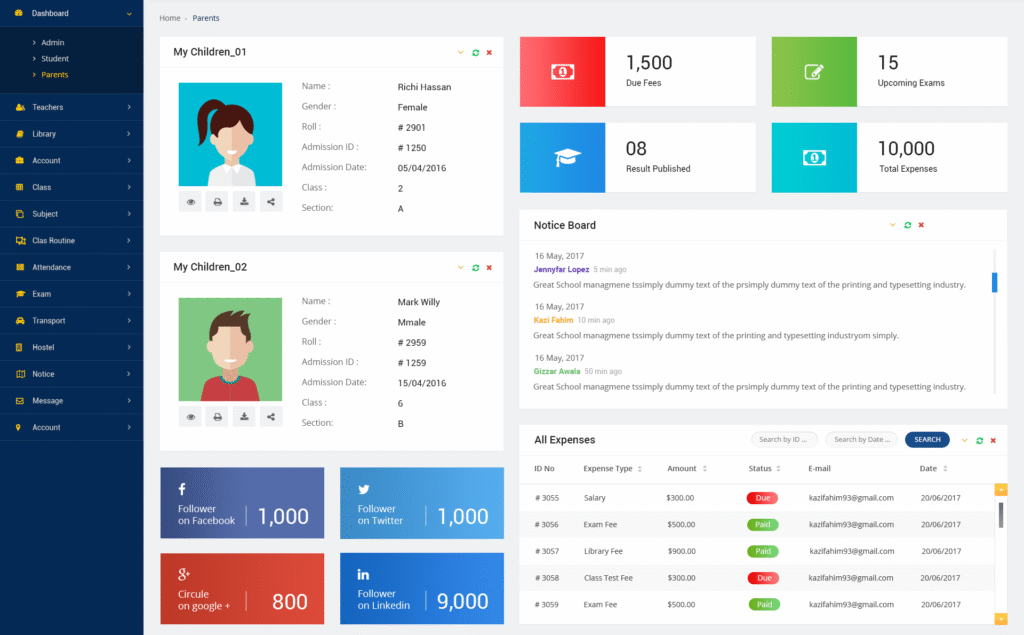The height and width of the screenshot is (635, 1024).
Task: Expand the Teachers sidebar menu
Action: [70, 107]
